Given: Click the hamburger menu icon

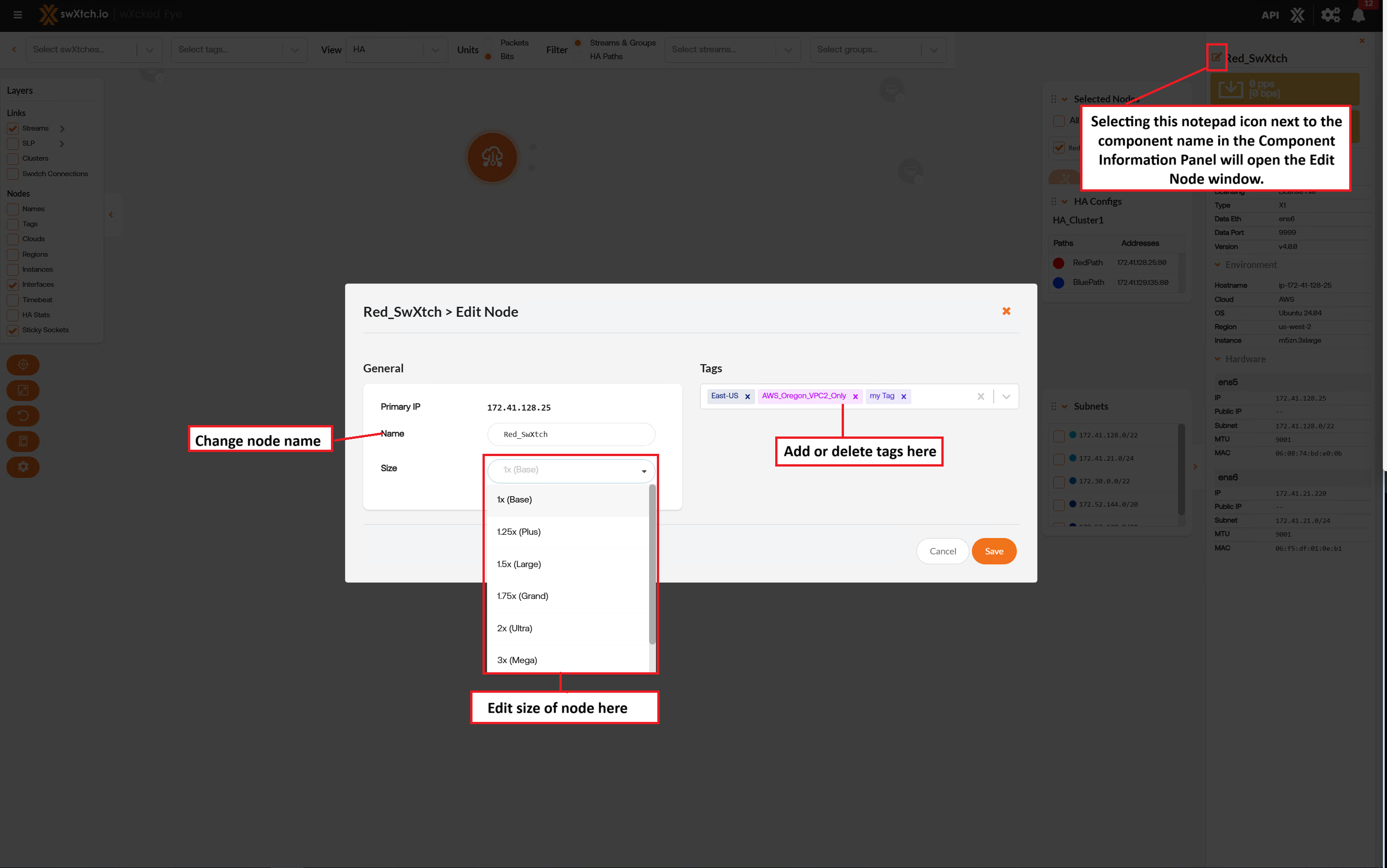Looking at the screenshot, I should pos(18,15).
